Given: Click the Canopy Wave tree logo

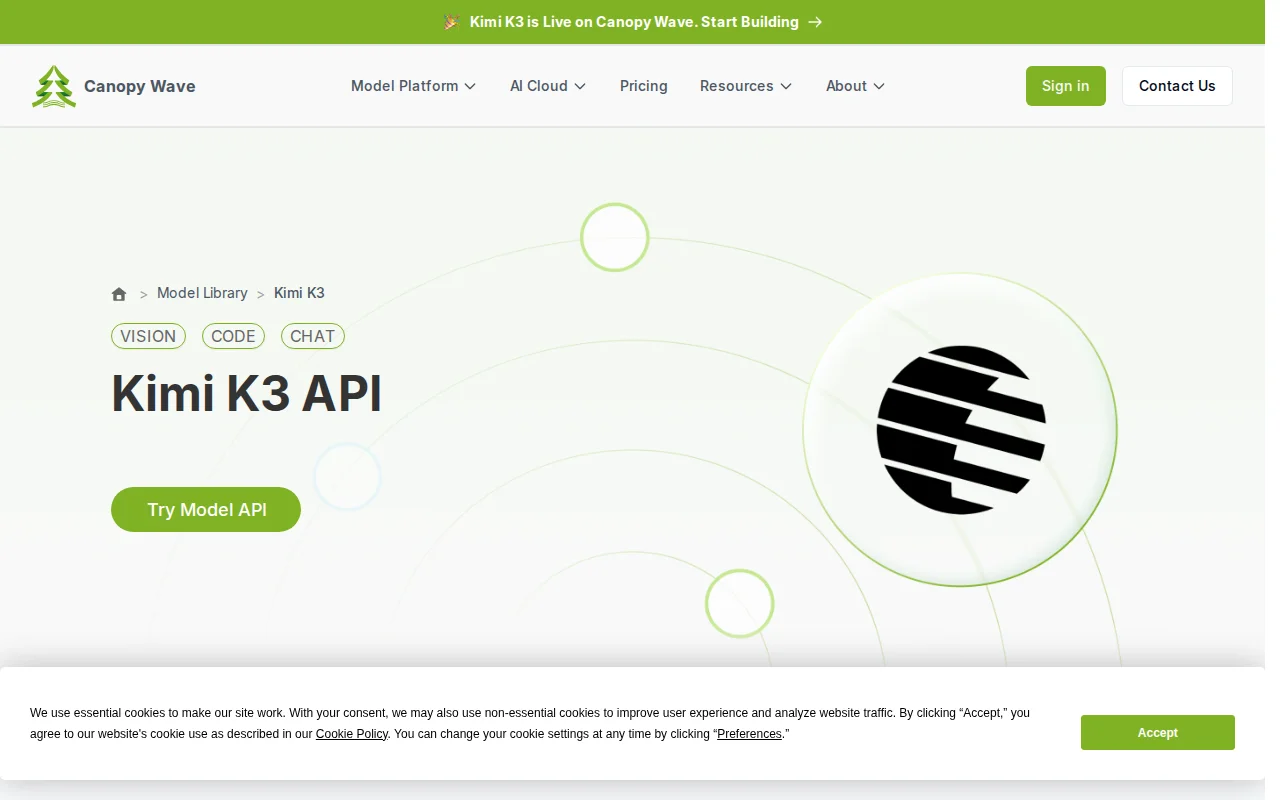Looking at the screenshot, I should [54, 86].
